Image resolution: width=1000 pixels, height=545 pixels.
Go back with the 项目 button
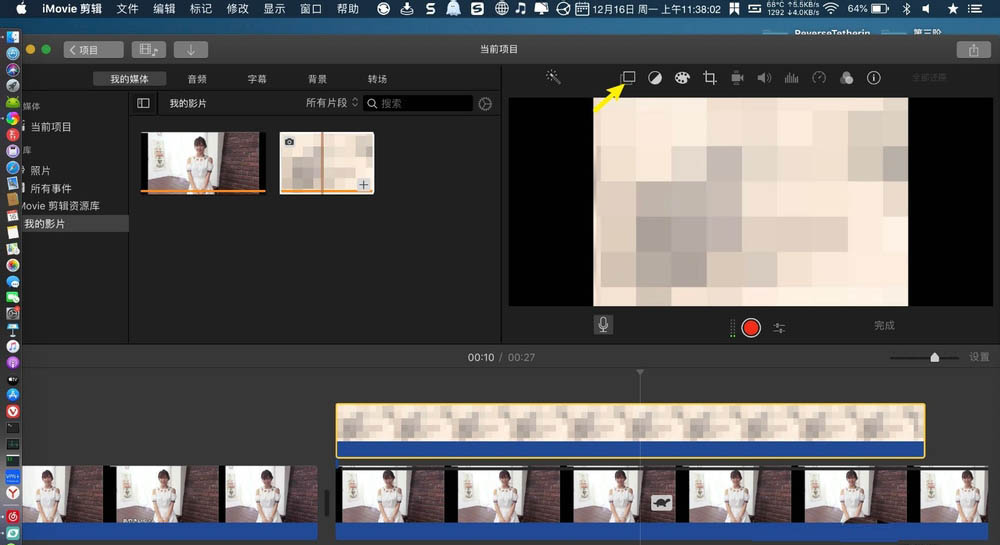tap(93, 50)
